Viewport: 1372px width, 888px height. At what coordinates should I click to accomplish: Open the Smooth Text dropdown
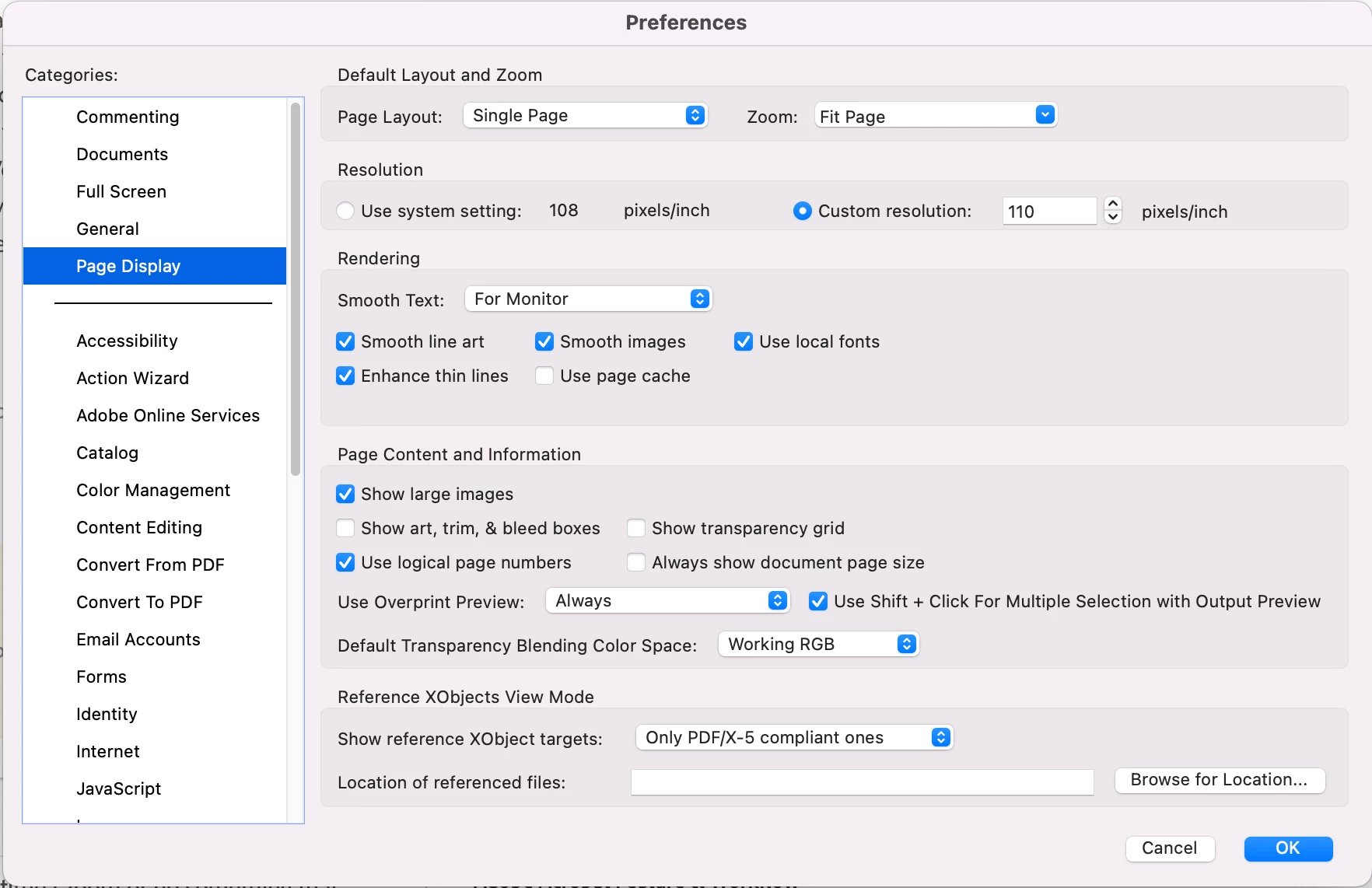click(x=588, y=299)
